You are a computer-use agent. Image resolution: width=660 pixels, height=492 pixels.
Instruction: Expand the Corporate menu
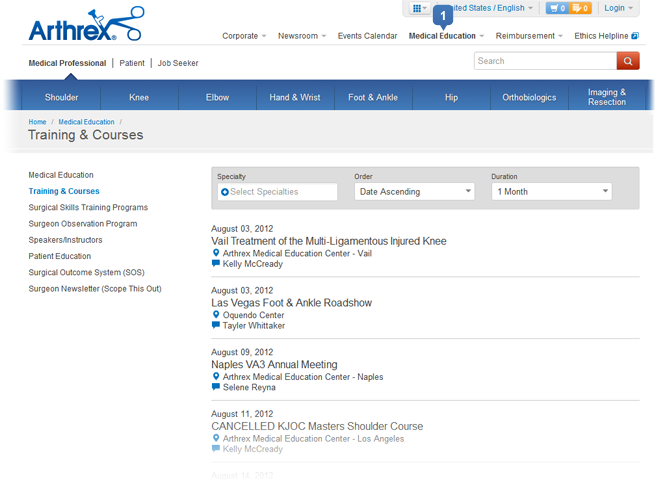[244, 36]
